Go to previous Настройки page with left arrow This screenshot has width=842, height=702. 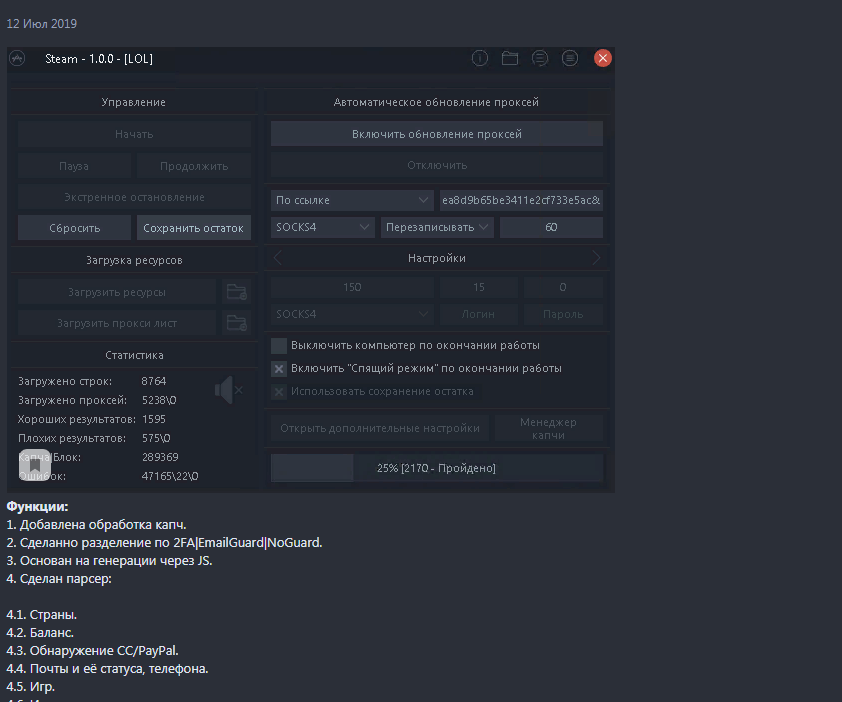click(278, 258)
